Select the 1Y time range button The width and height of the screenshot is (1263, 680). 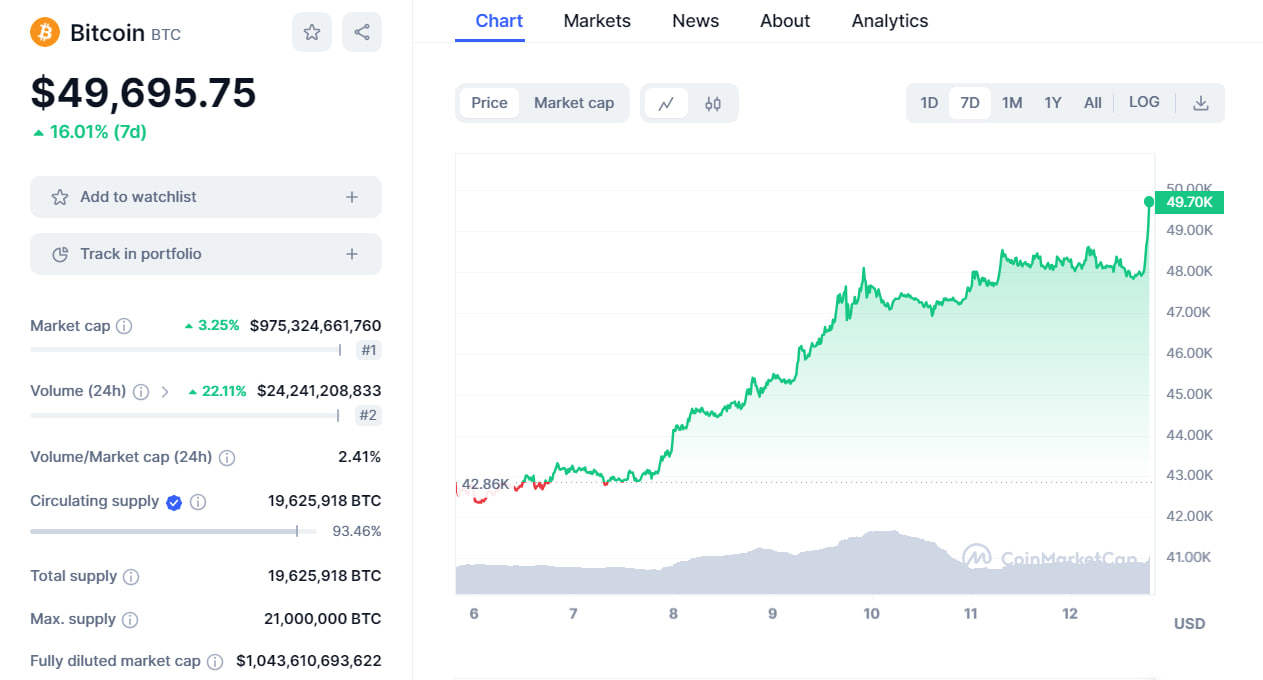pos(1053,103)
